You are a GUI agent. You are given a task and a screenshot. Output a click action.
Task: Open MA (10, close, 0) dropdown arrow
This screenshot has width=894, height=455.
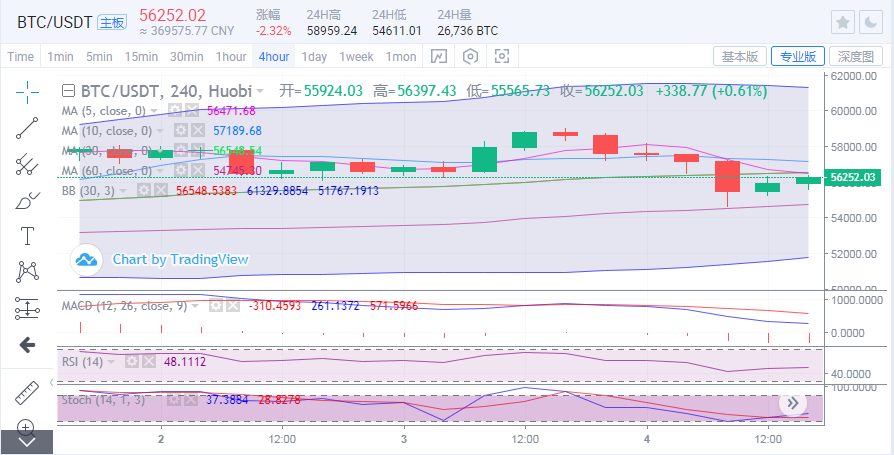click(x=160, y=131)
